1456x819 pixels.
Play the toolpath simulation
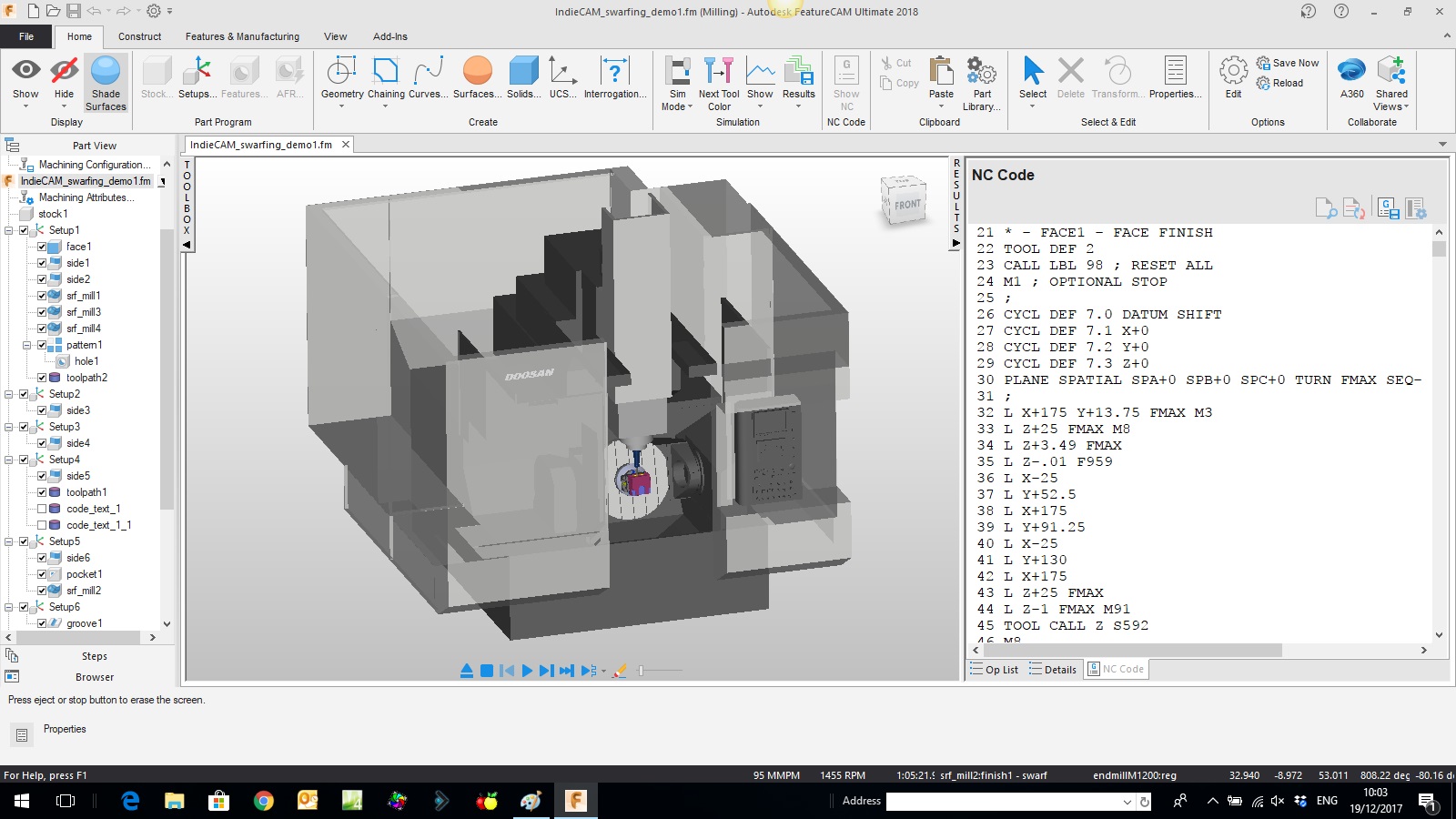[x=527, y=671]
